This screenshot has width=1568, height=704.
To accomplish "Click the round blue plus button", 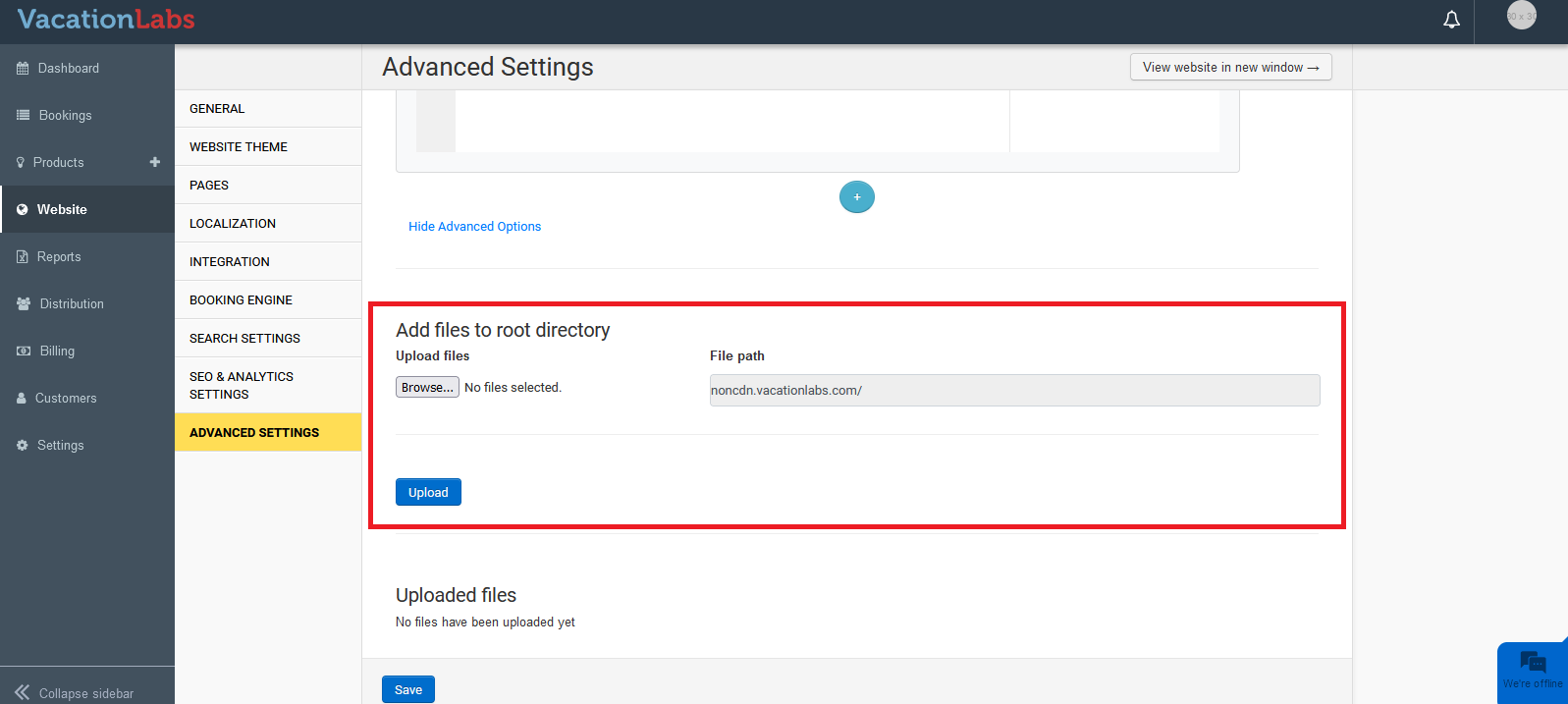I will pyautogui.click(x=856, y=197).
